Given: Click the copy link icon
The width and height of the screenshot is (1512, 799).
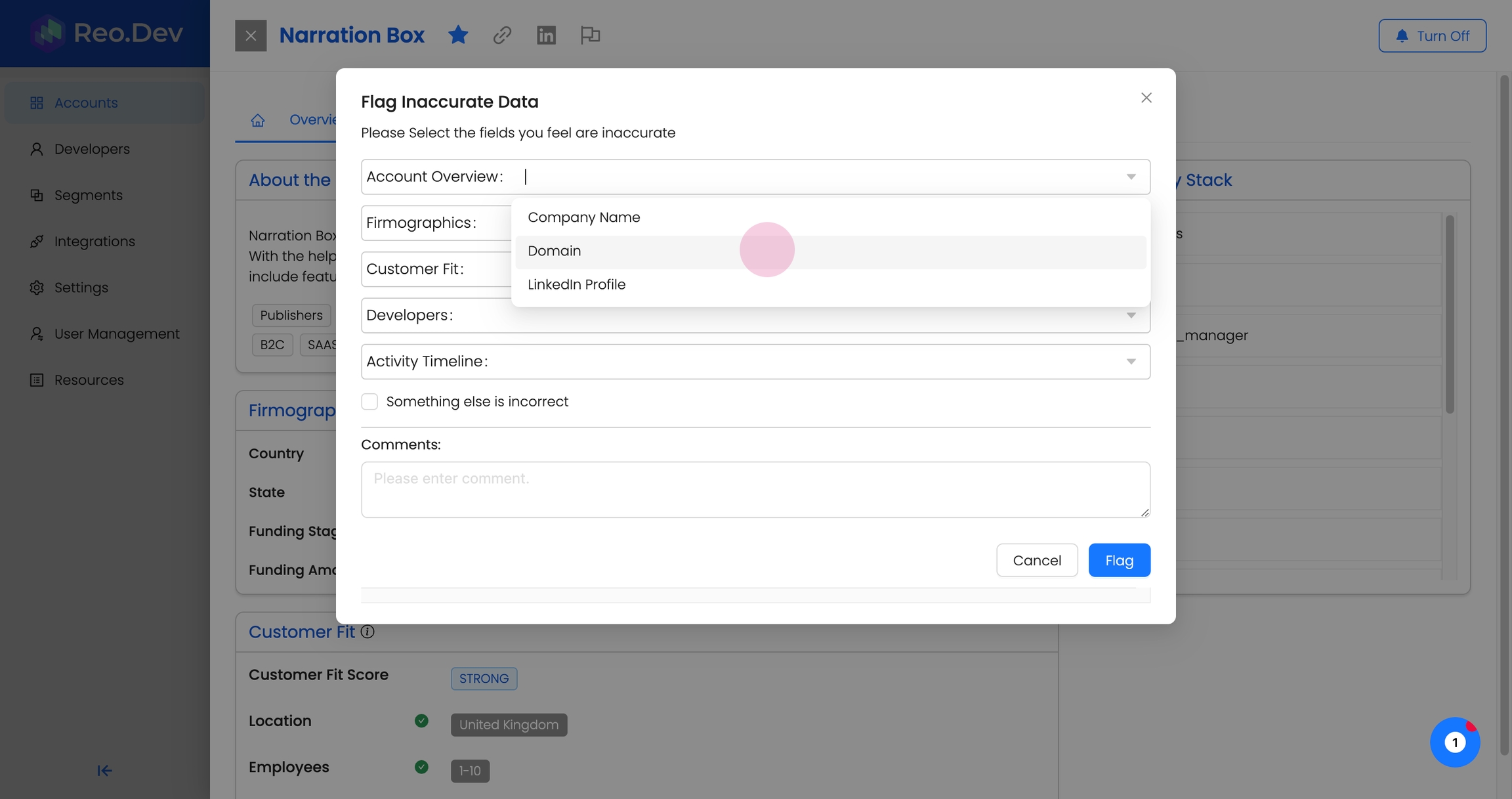Looking at the screenshot, I should 502,35.
